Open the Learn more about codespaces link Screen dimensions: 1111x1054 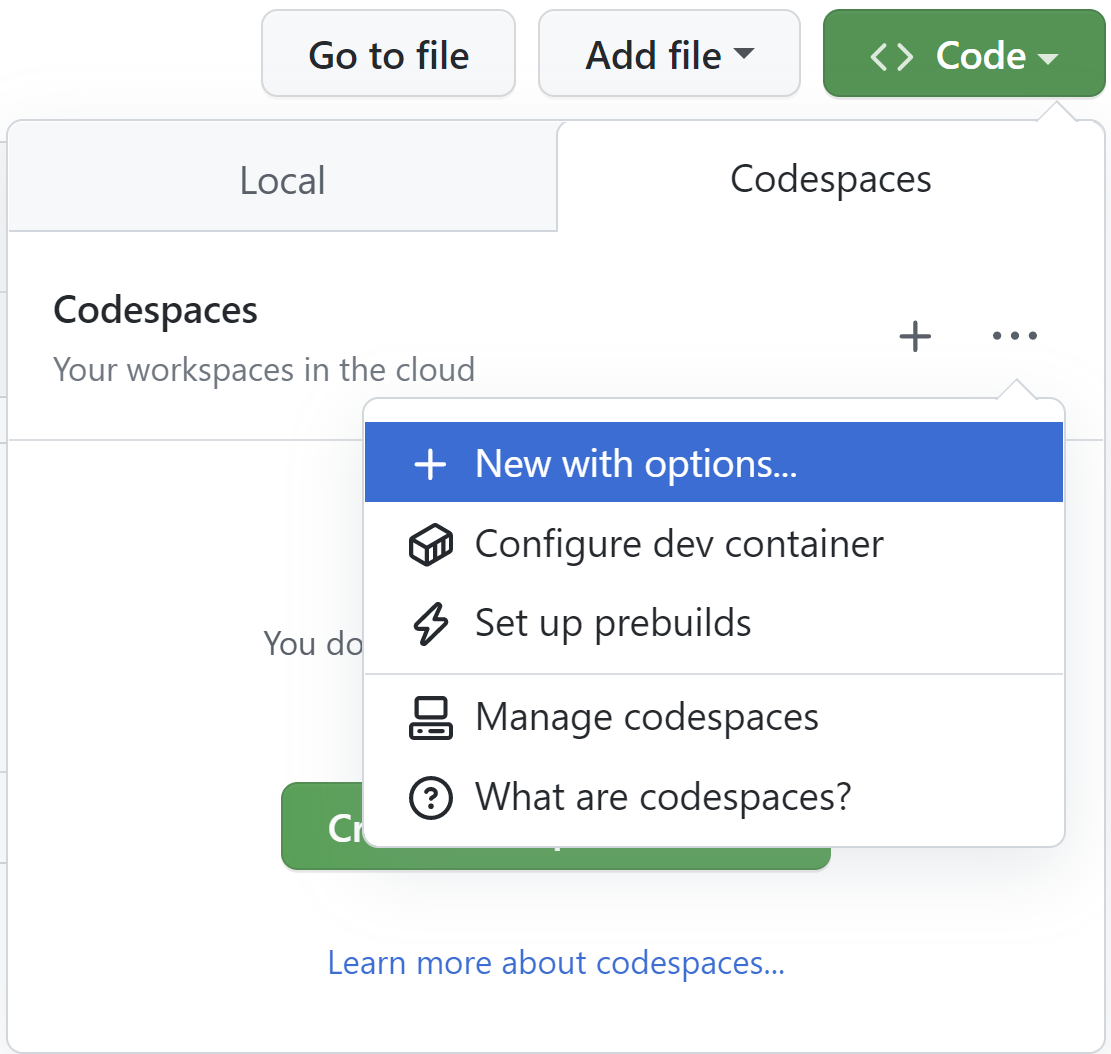tap(555, 962)
